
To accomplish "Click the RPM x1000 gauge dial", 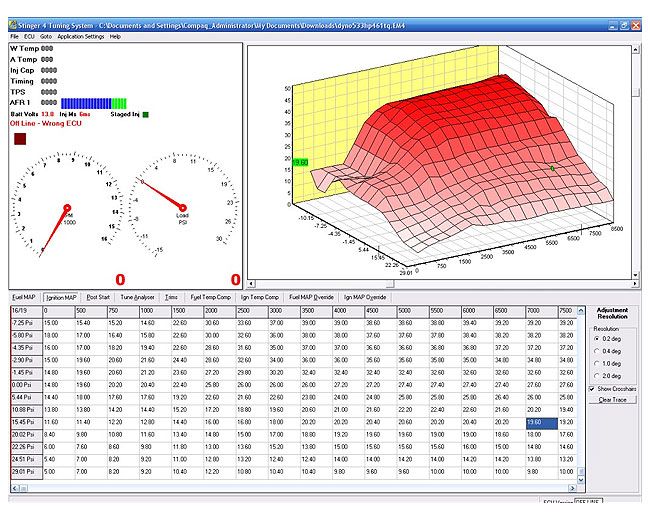I will click(67, 207).
